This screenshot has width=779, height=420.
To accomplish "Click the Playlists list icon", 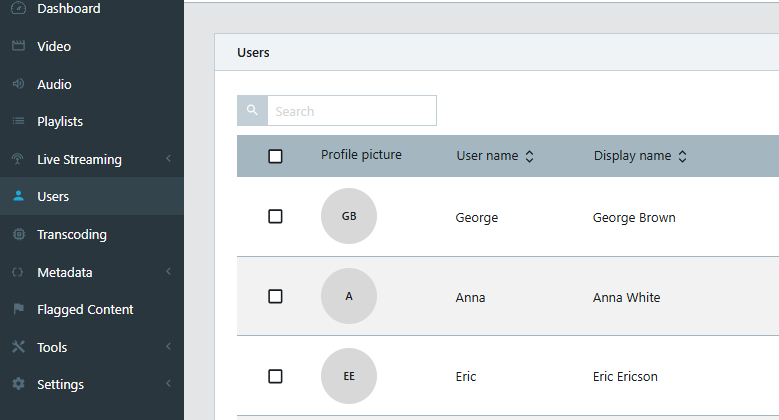I will pos(18,121).
